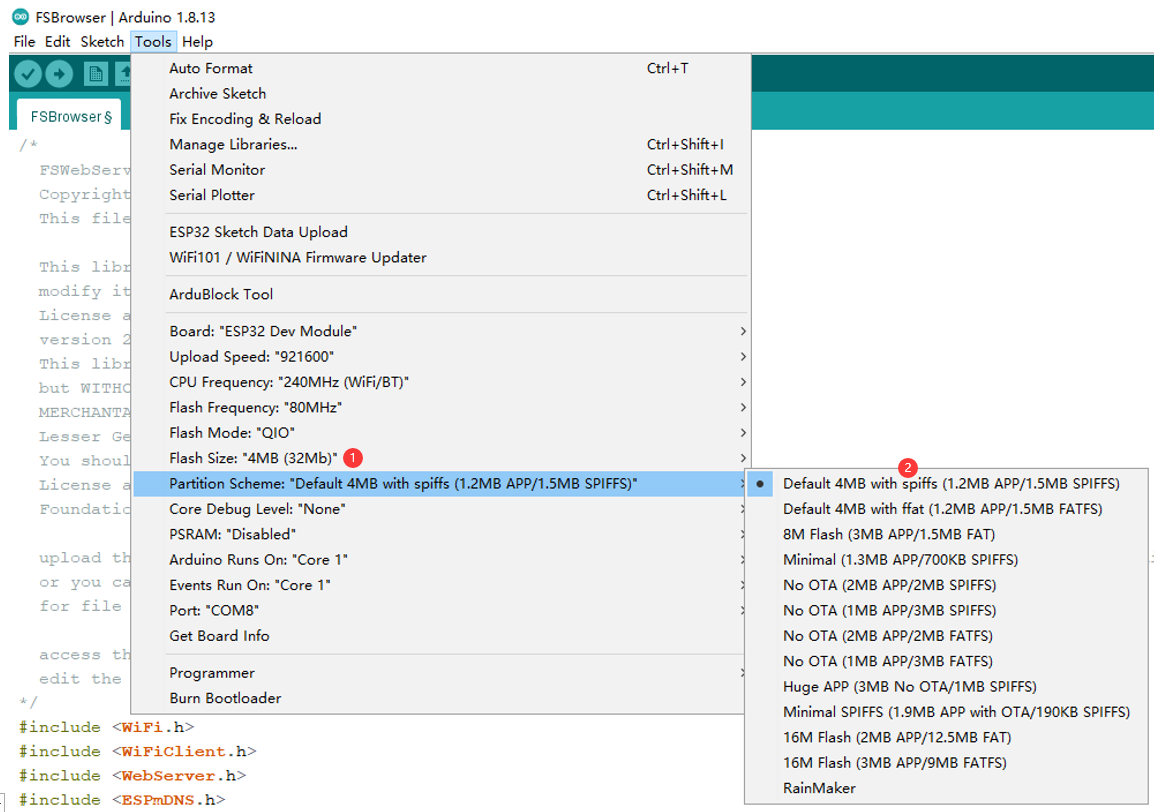Open the Arduino Runs On: "Core 1" submenu

coord(440,559)
